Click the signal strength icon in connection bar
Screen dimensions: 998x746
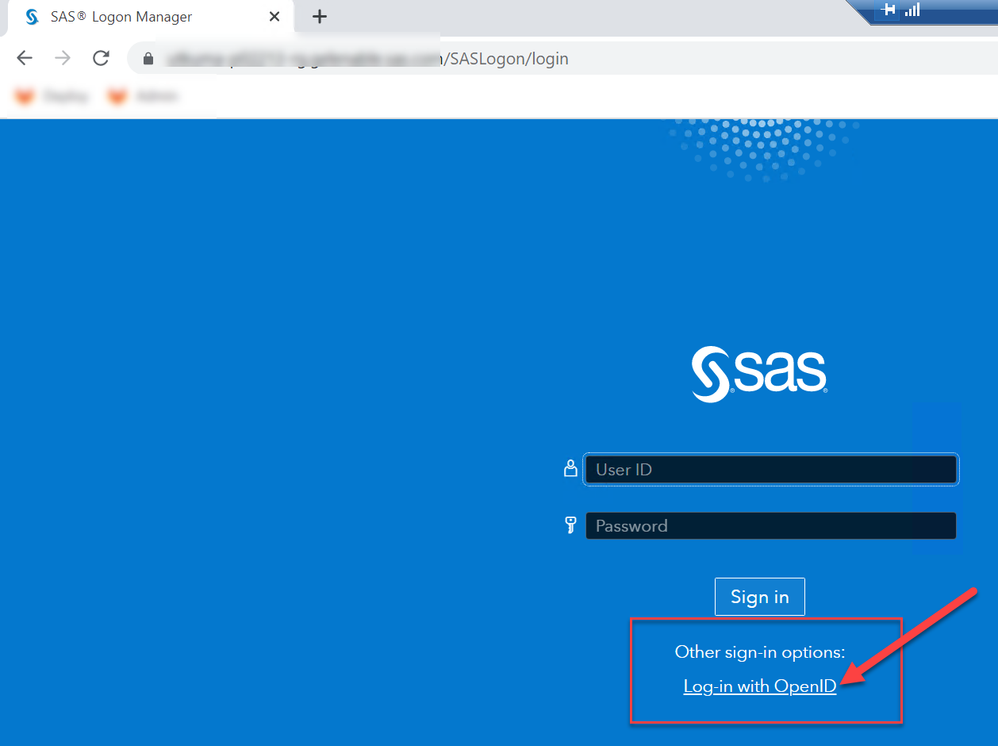[913, 10]
